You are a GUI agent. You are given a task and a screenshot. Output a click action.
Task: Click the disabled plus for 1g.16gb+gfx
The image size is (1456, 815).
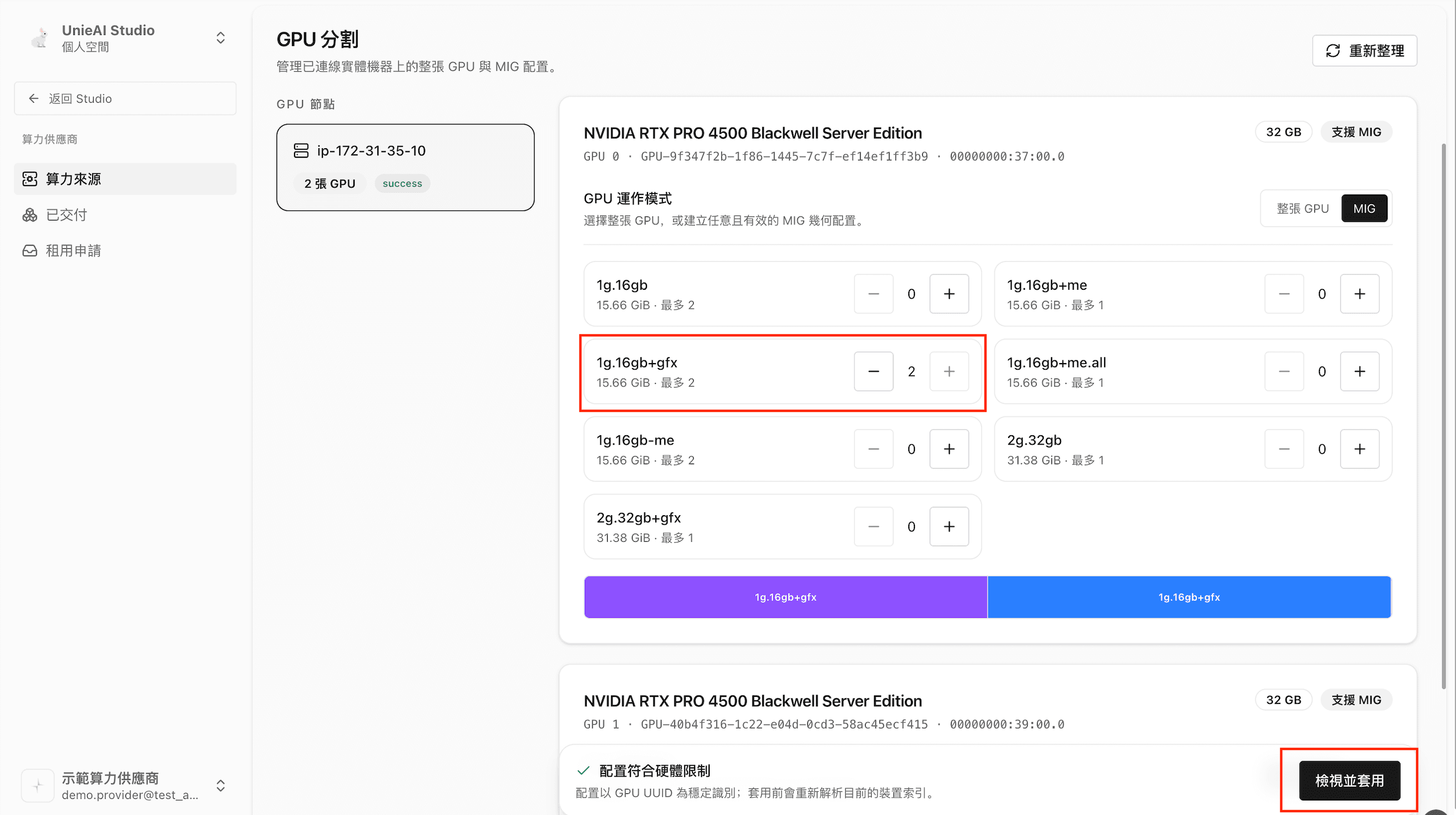point(949,371)
